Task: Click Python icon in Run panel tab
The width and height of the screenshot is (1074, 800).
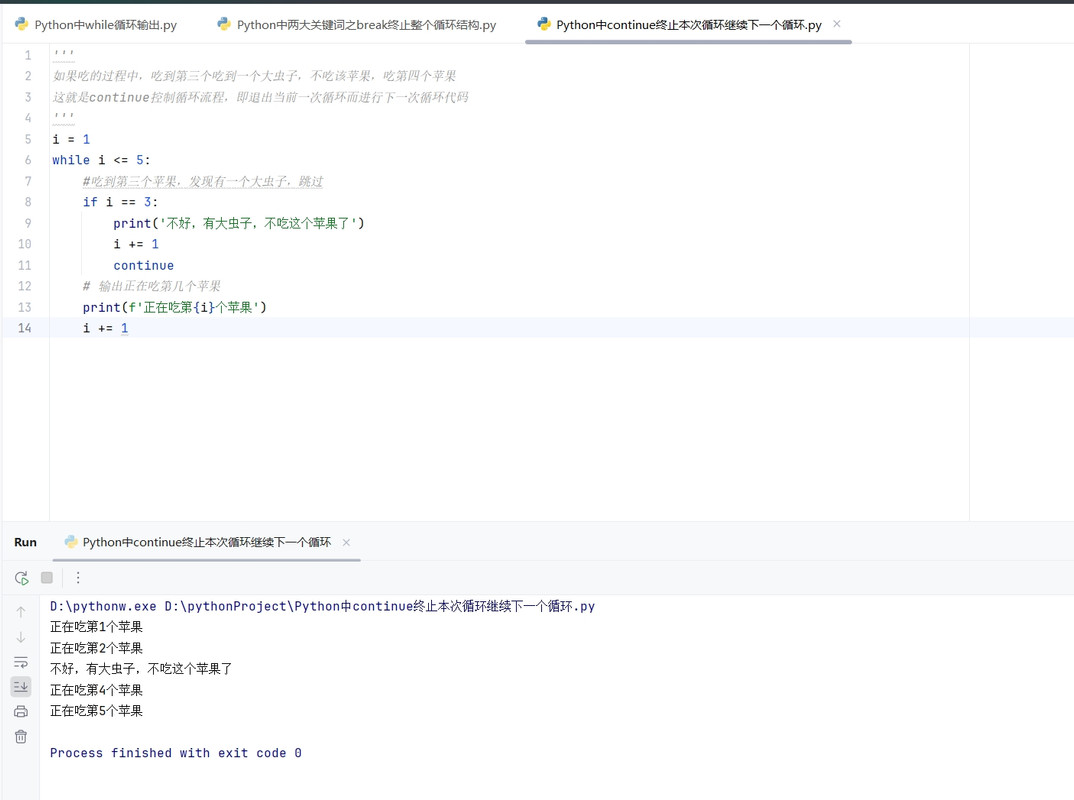Action: [x=71, y=542]
